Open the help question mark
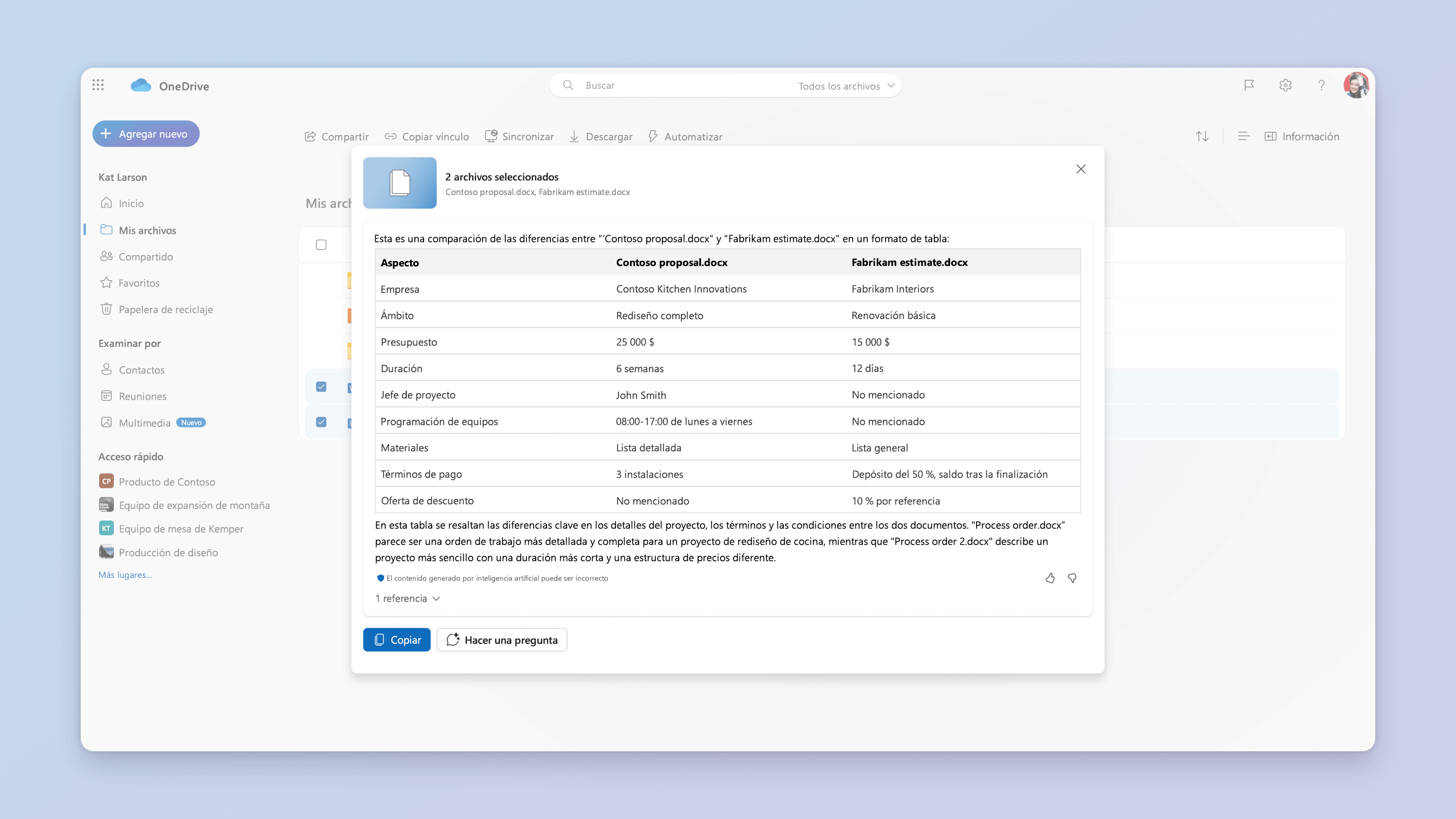1456x819 pixels. [x=1322, y=86]
